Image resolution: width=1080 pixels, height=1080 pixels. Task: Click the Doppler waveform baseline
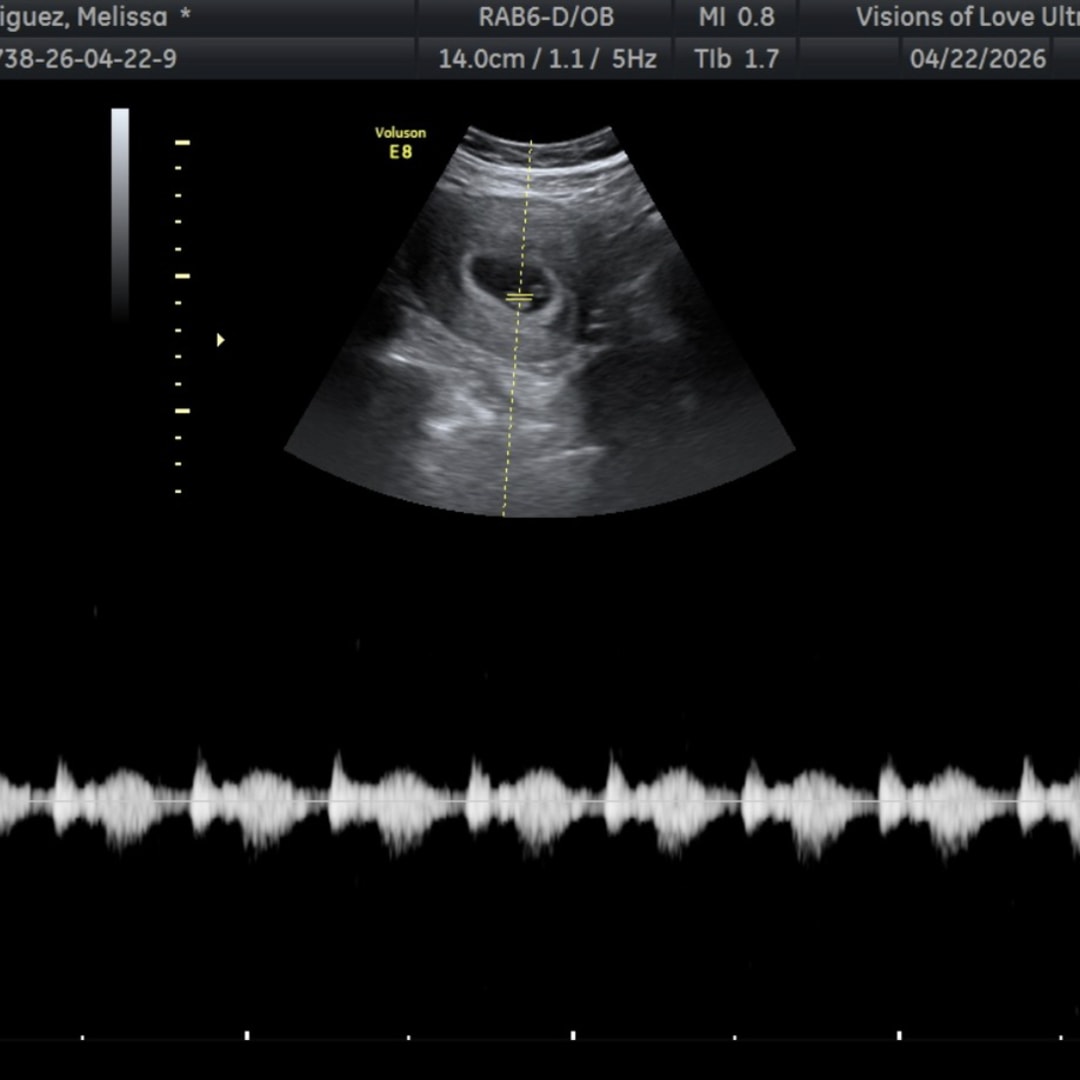tap(540, 802)
